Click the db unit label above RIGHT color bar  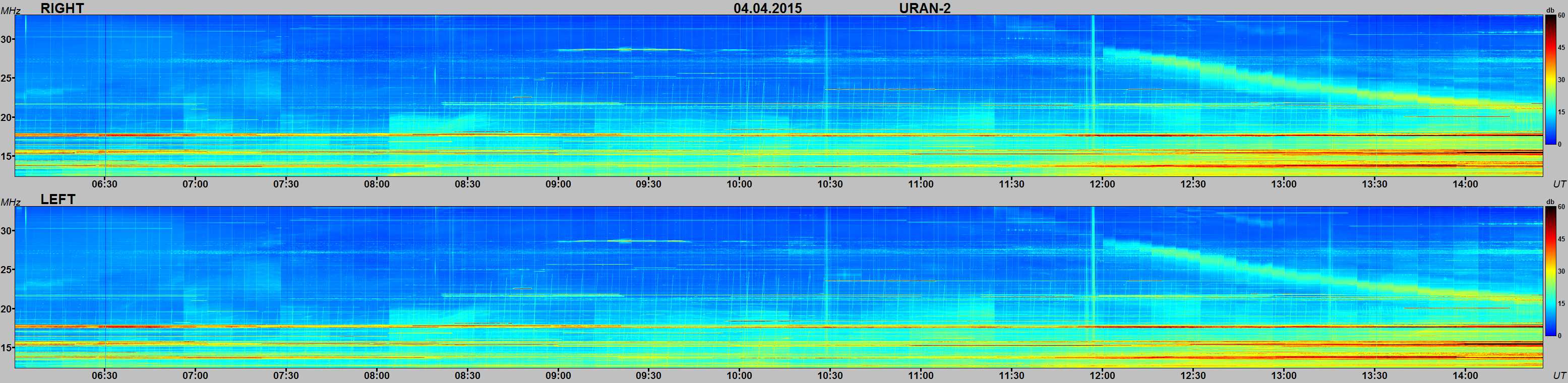[x=1550, y=11]
